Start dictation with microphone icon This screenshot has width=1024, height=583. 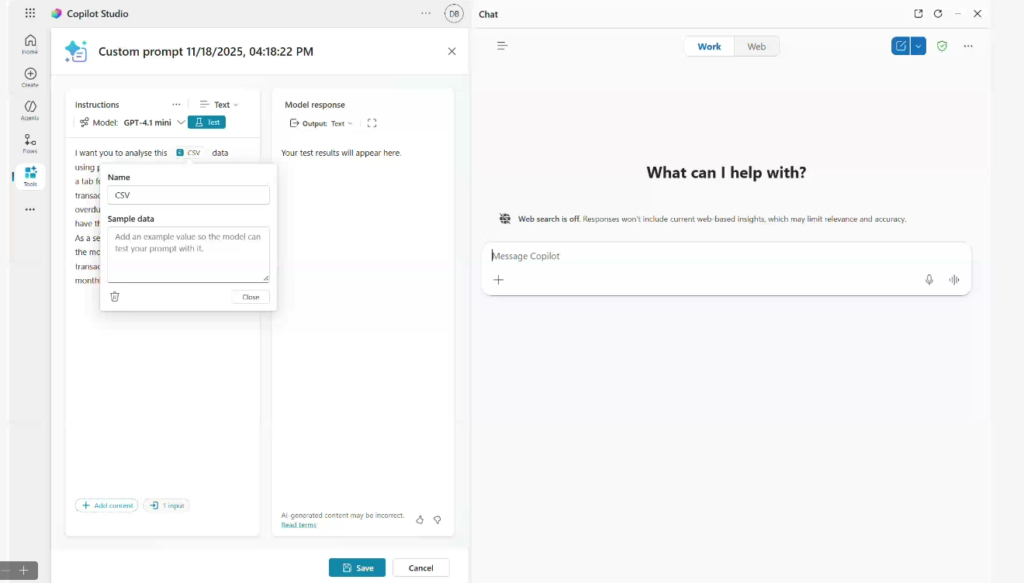tap(929, 280)
